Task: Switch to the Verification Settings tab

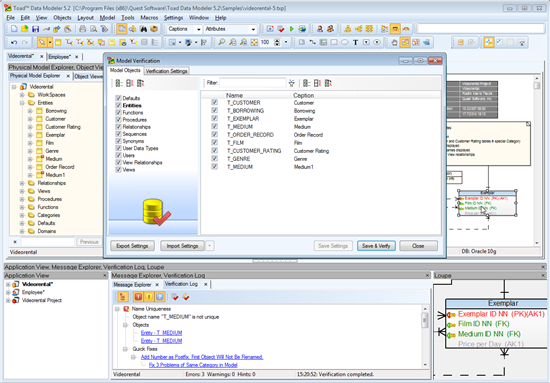Action: point(167,71)
